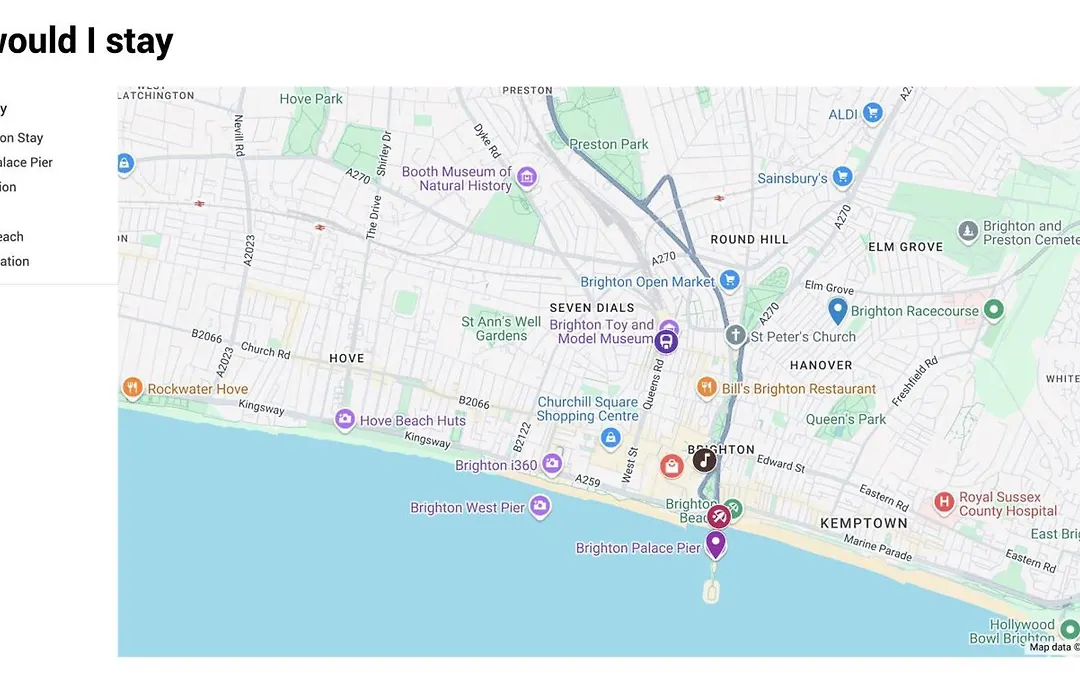Click the Royal Sussex County Hospital marker
Viewport: 1080px width, 700px height.
[x=944, y=502]
